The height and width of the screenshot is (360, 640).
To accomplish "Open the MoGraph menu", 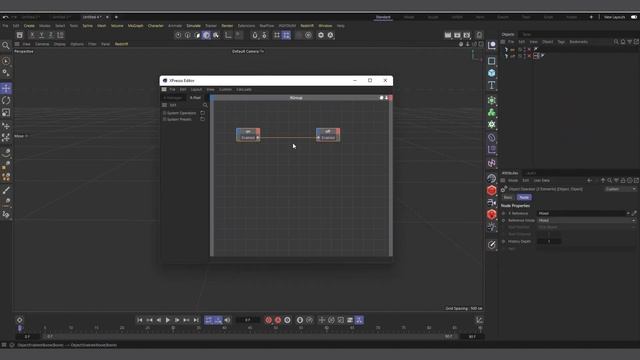I will [x=136, y=26].
